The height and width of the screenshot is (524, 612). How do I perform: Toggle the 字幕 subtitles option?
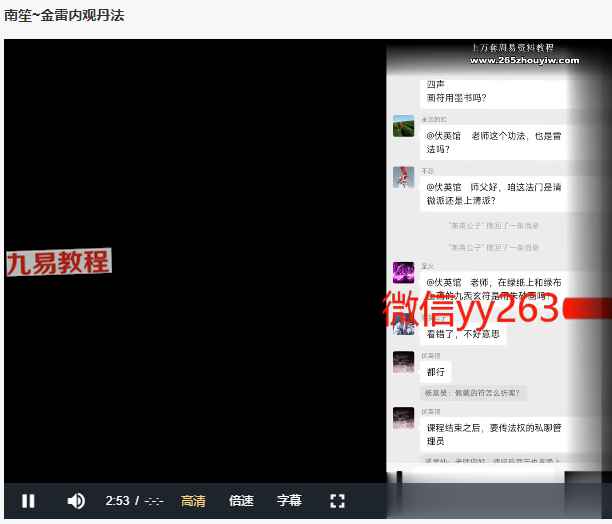click(289, 500)
